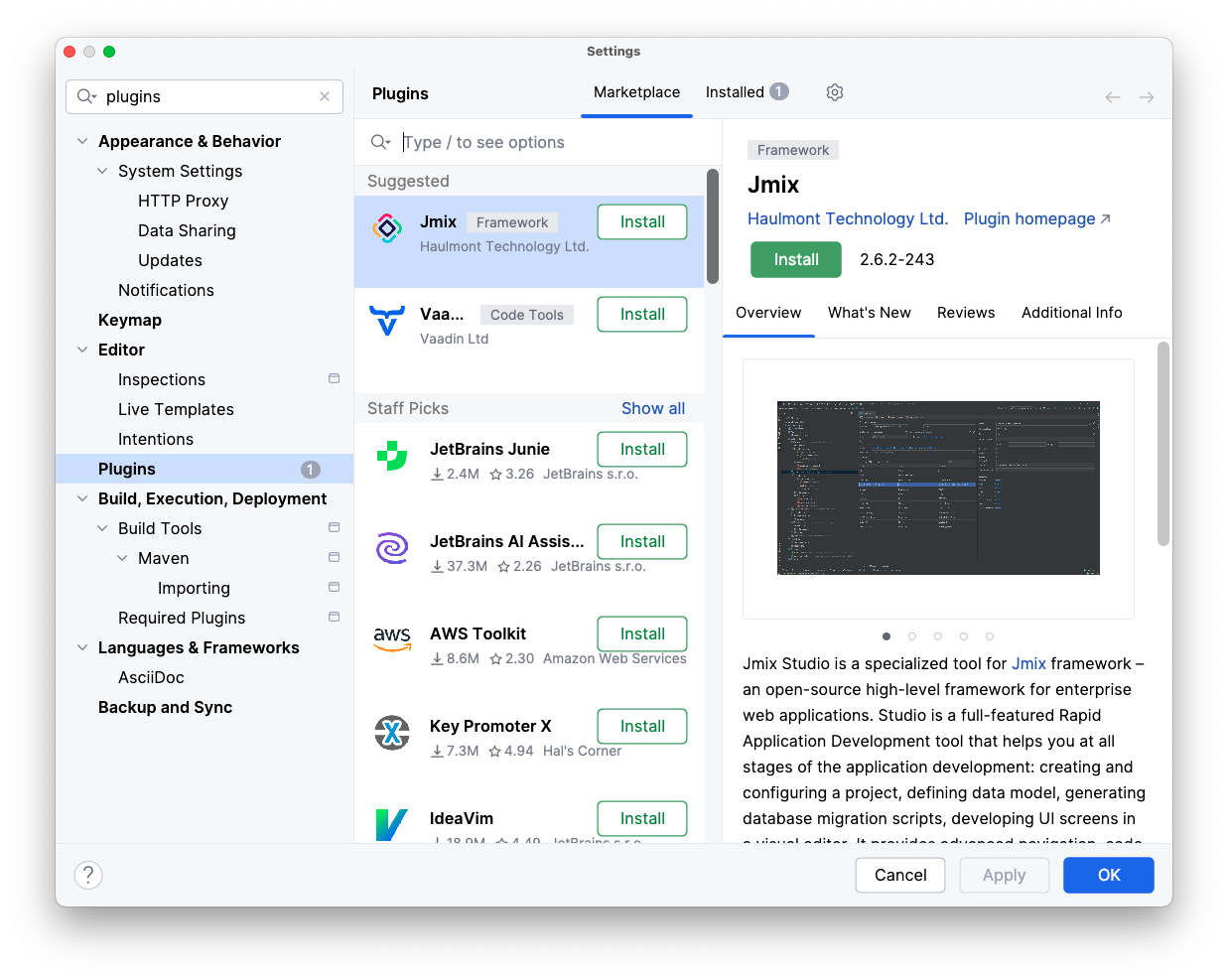Confirm settings with OK
Image resolution: width=1228 pixels, height=980 pixels.
[1109, 876]
